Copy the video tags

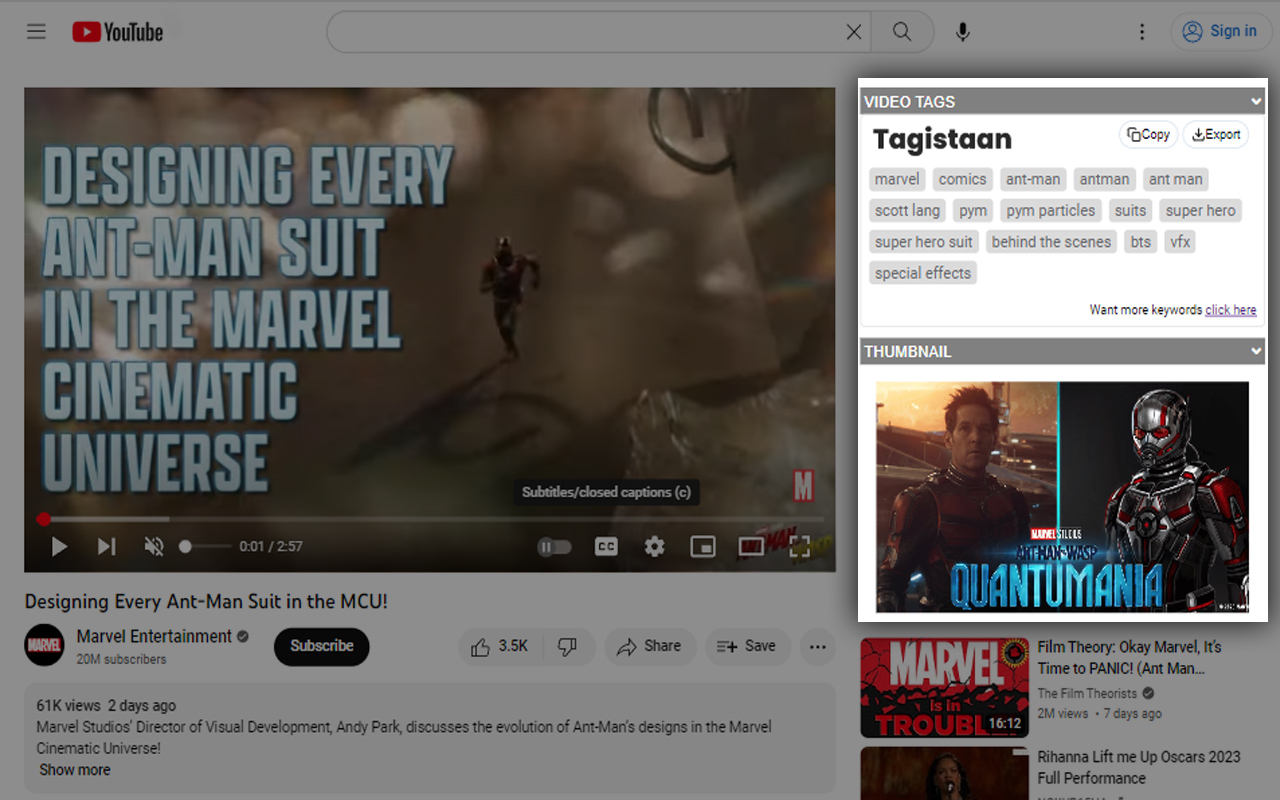[1148, 134]
